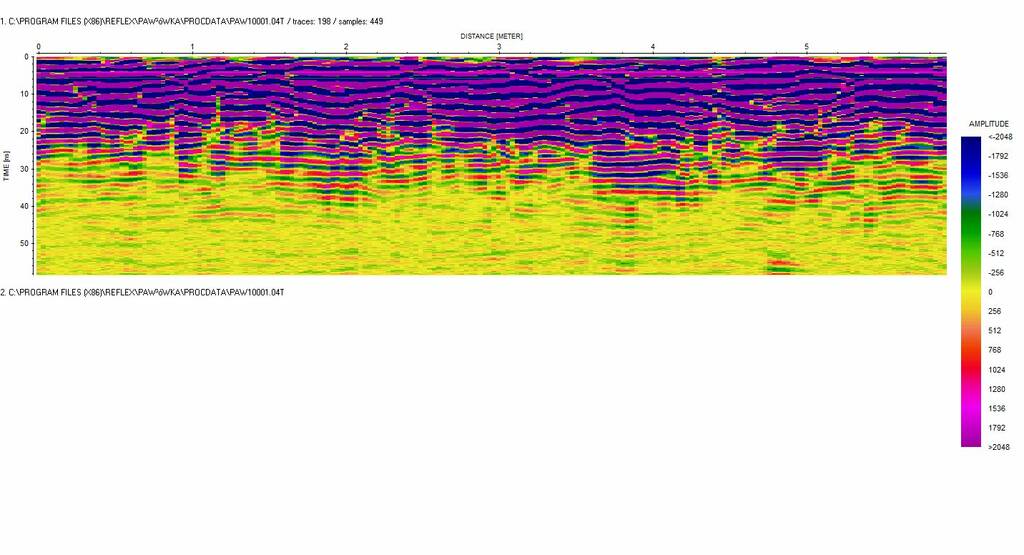Image resolution: width=1024 pixels, height=555 pixels.
Task: Click the -1024 amplitude legend label
Action: tap(997, 214)
